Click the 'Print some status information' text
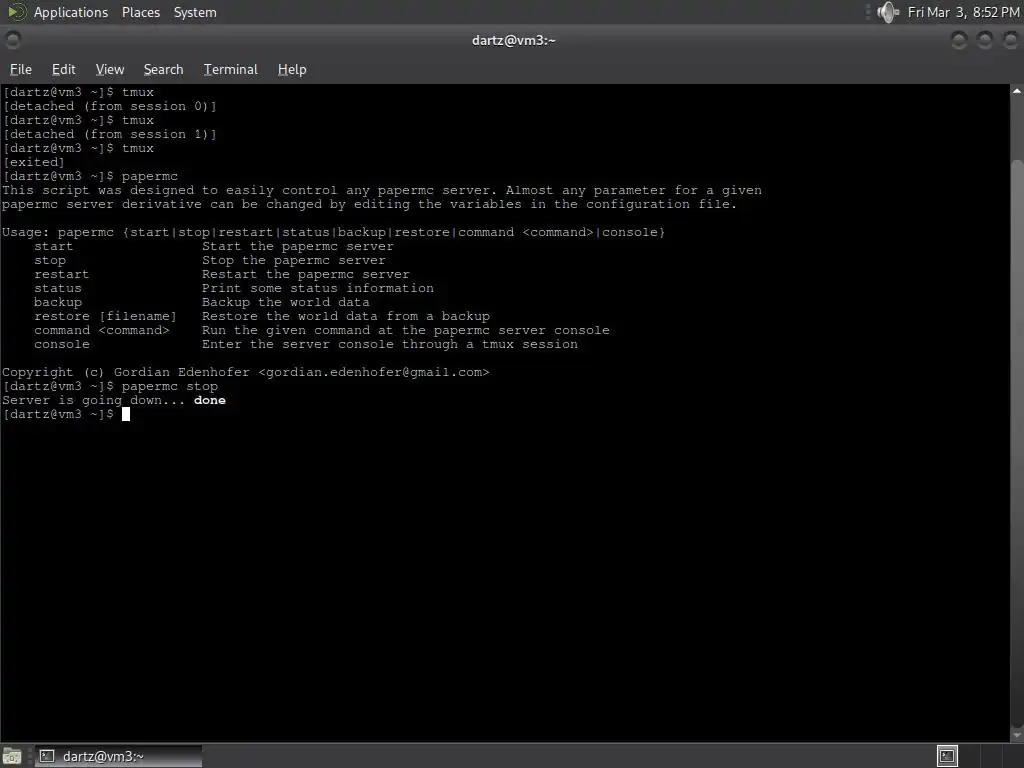The image size is (1024, 768). point(317,288)
